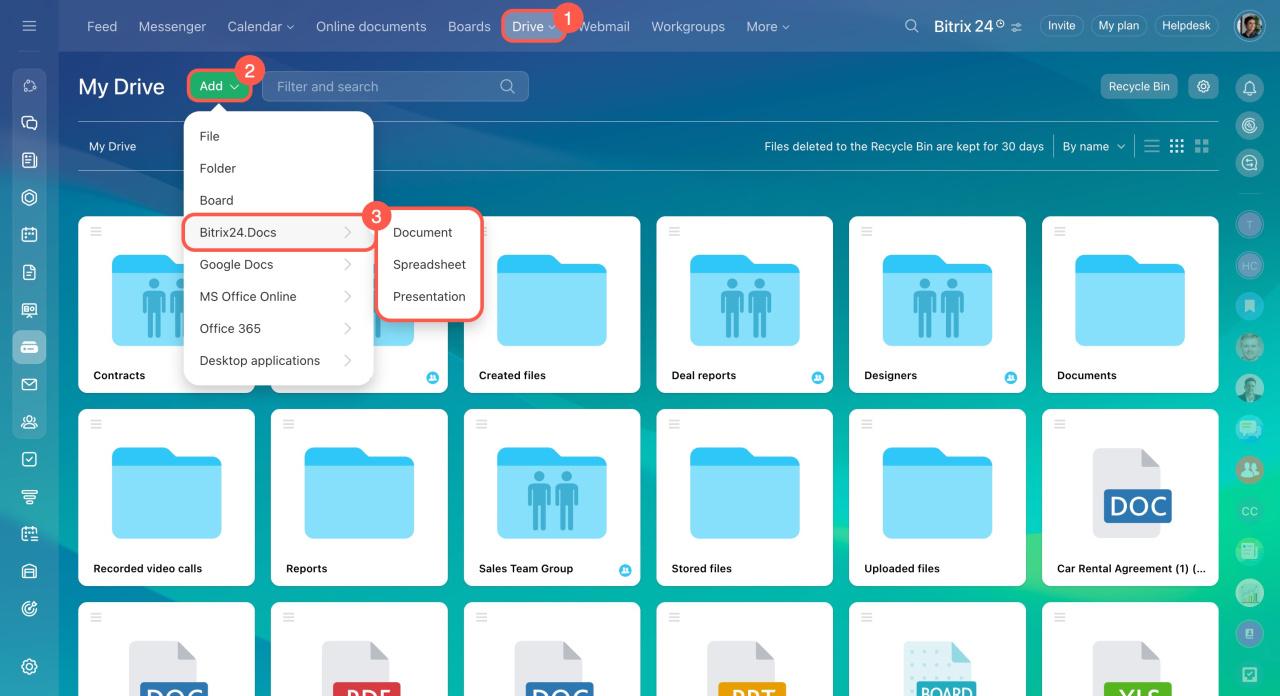The height and width of the screenshot is (696, 1280).
Task: Open Workgroups in top navigation
Action: tap(688, 27)
